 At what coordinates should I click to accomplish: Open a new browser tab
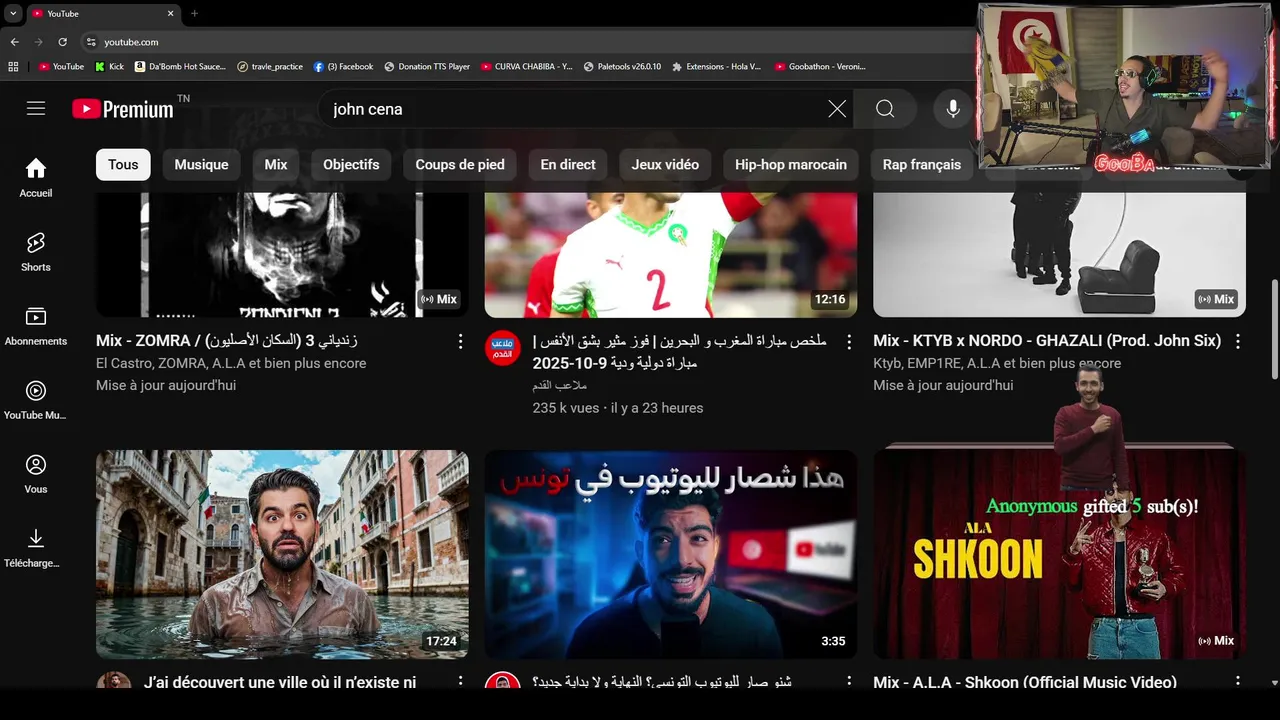point(194,13)
